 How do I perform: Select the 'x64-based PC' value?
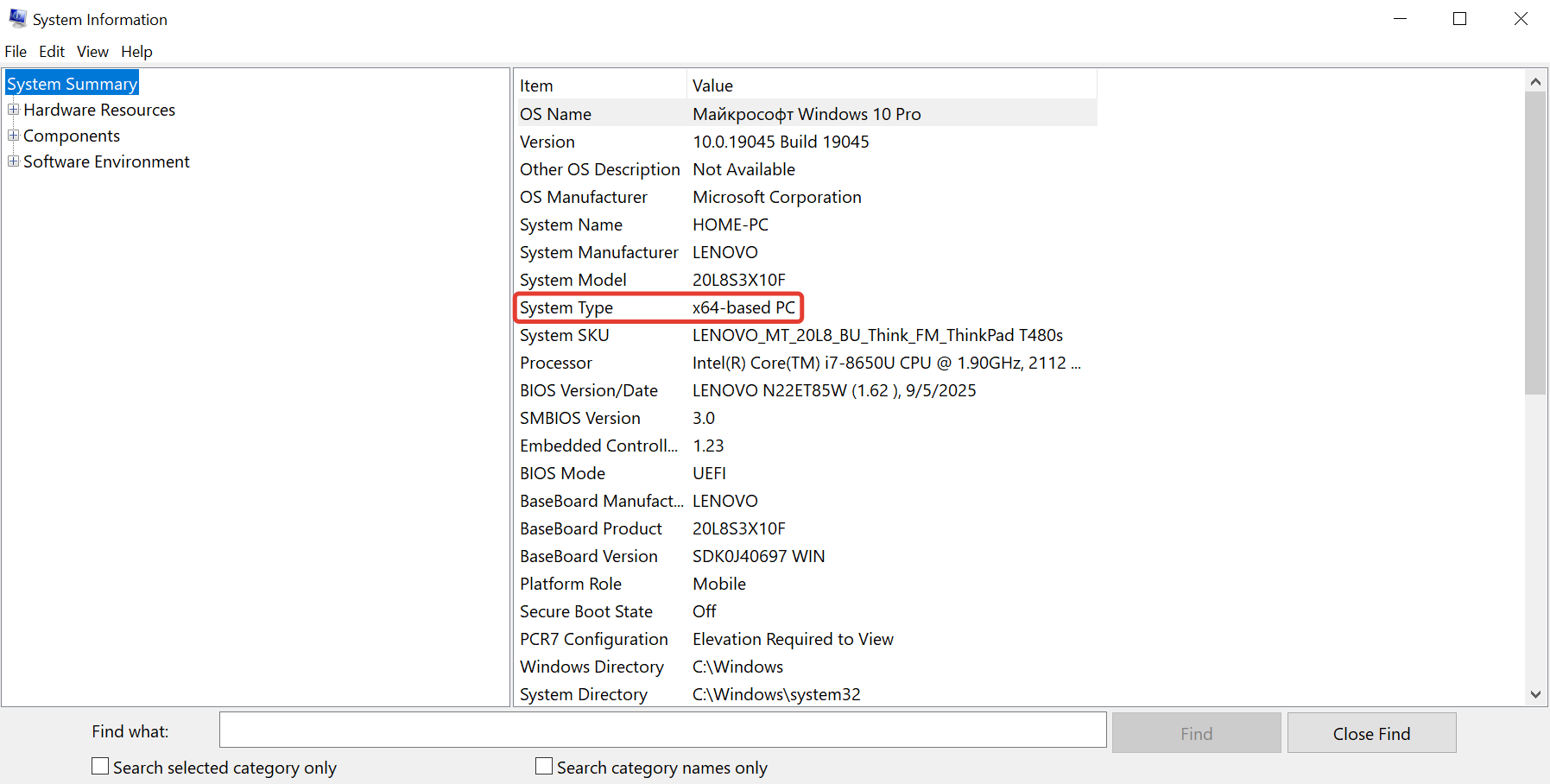743,307
